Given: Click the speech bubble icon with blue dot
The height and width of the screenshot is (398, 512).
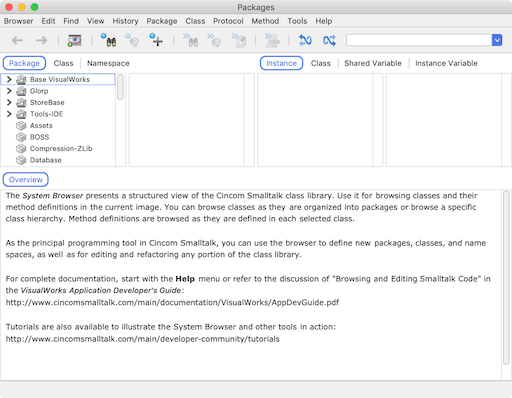Looking at the screenshot, I should 132,40.
